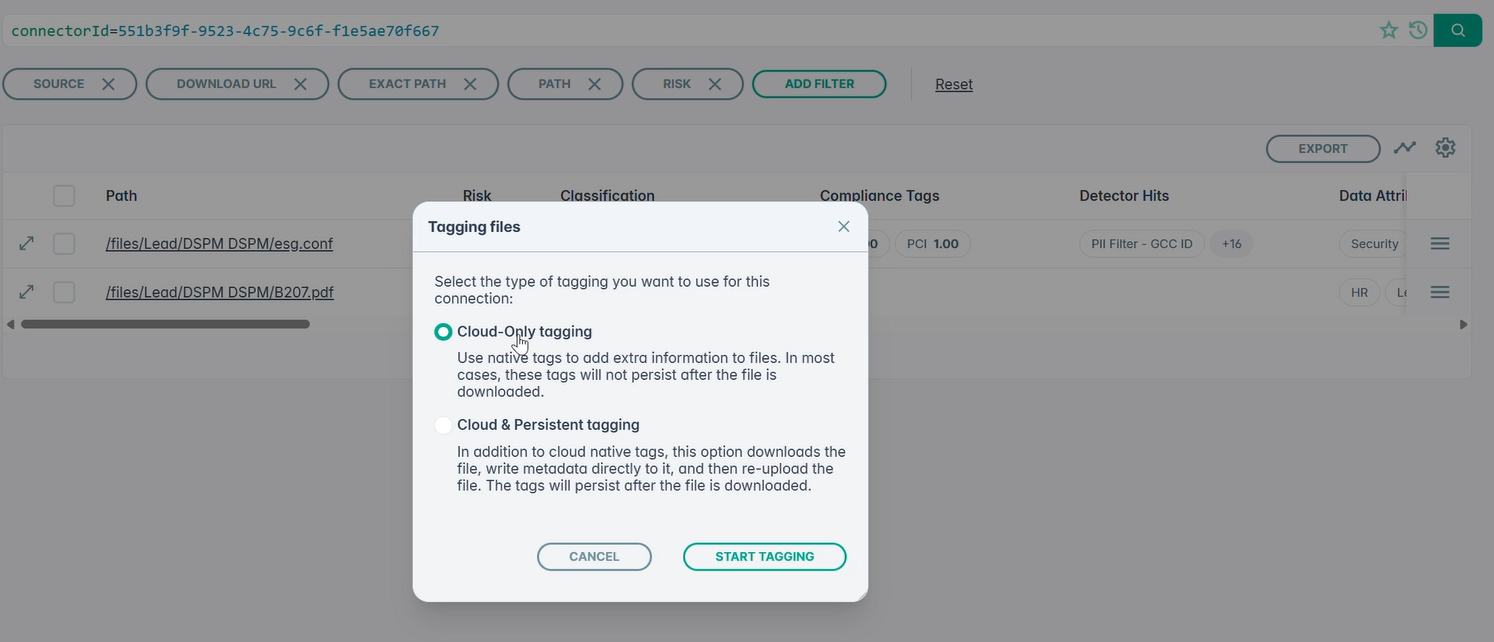Open the /files/Lead/DSPM DSPM/esg.conf link
This screenshot has height=642, width=1494.
coord(219,244)
